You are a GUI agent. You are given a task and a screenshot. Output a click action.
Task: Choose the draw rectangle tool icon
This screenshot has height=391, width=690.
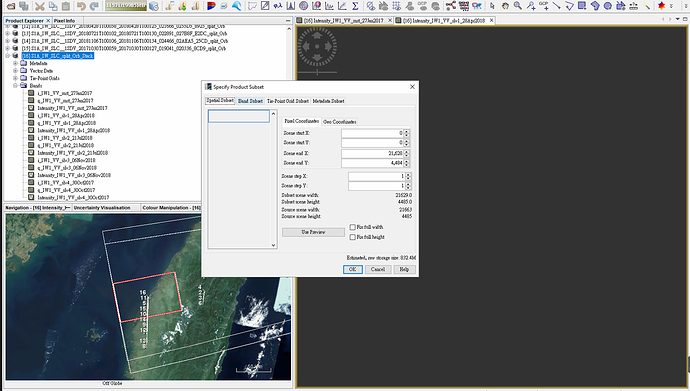582,6
